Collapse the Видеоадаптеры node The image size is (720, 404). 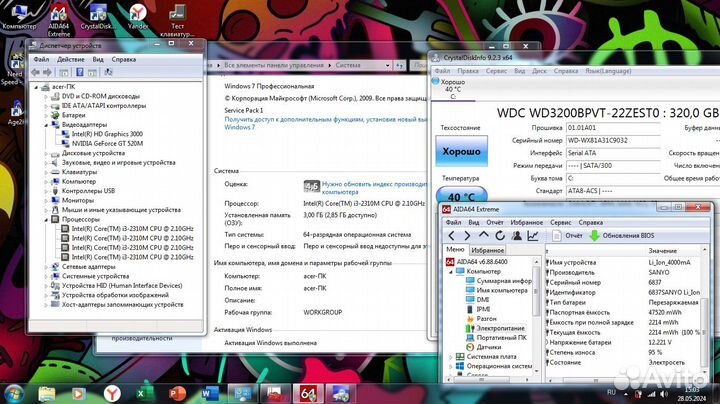(46, 125)
